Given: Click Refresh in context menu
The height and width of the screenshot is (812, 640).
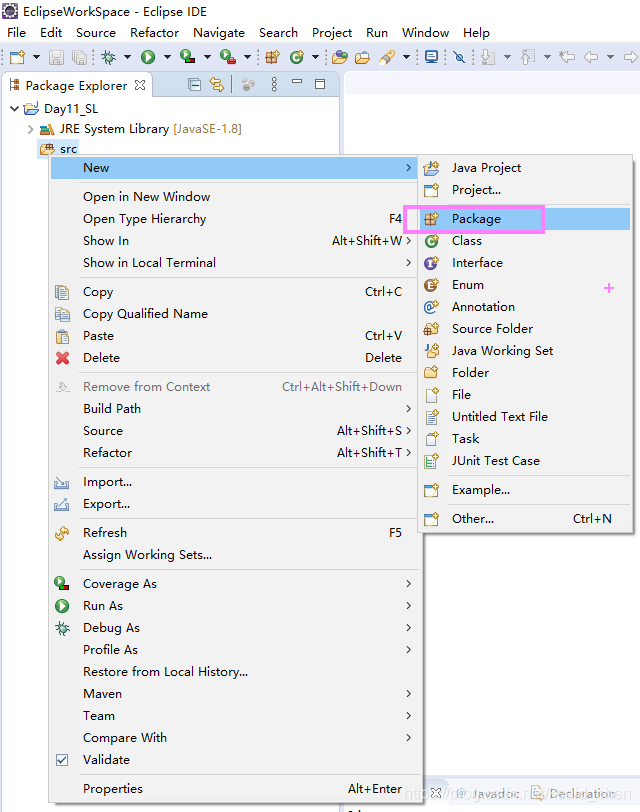Looking at the screenshot, I should point(234,532).
